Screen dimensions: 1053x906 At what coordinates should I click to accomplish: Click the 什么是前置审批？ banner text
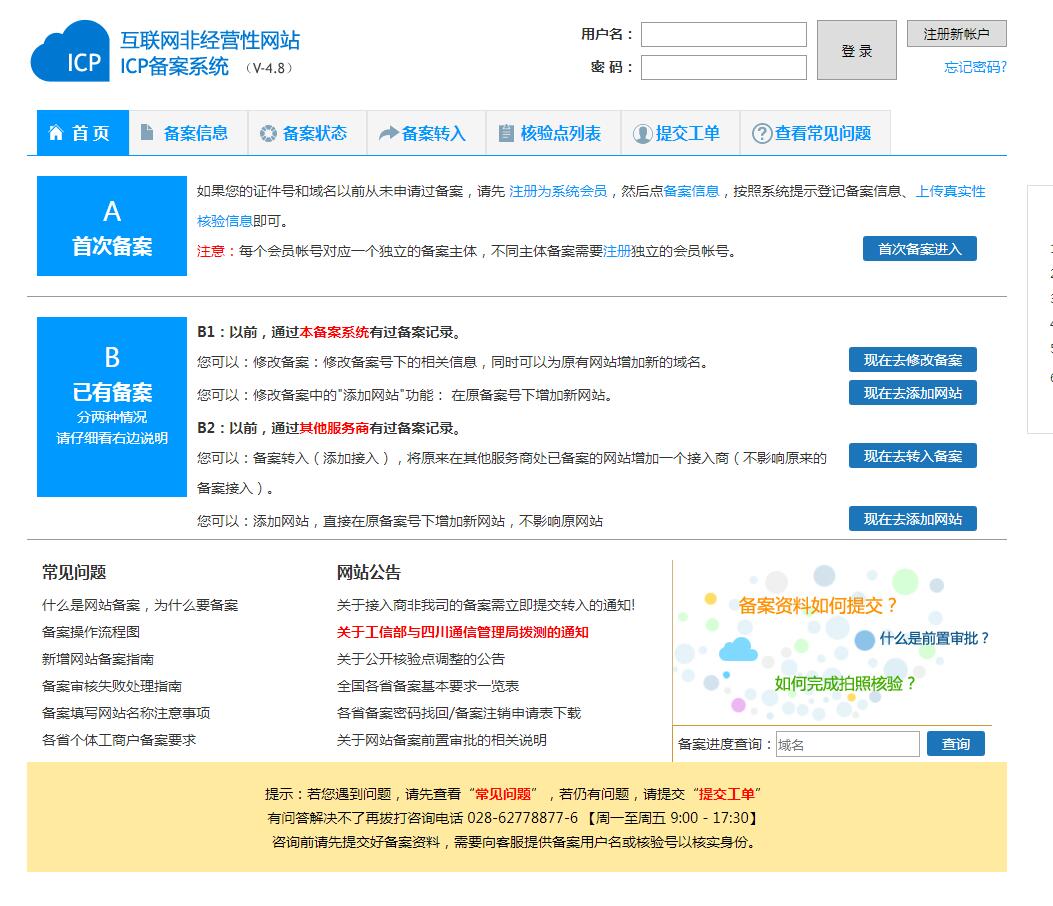pyautogui.click(x=934, y=638)
